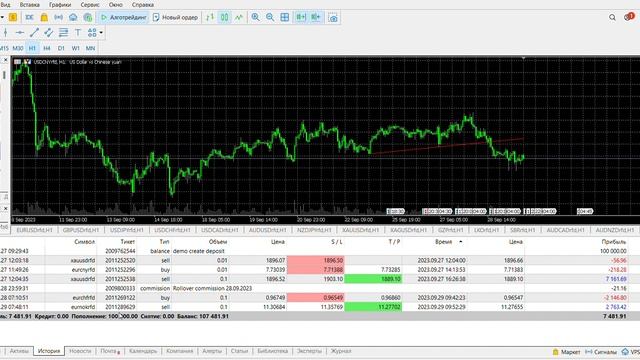Switch chart to Japanese candlesticks mode
This screenshot has width=640, height=360.
coord(224,17)
